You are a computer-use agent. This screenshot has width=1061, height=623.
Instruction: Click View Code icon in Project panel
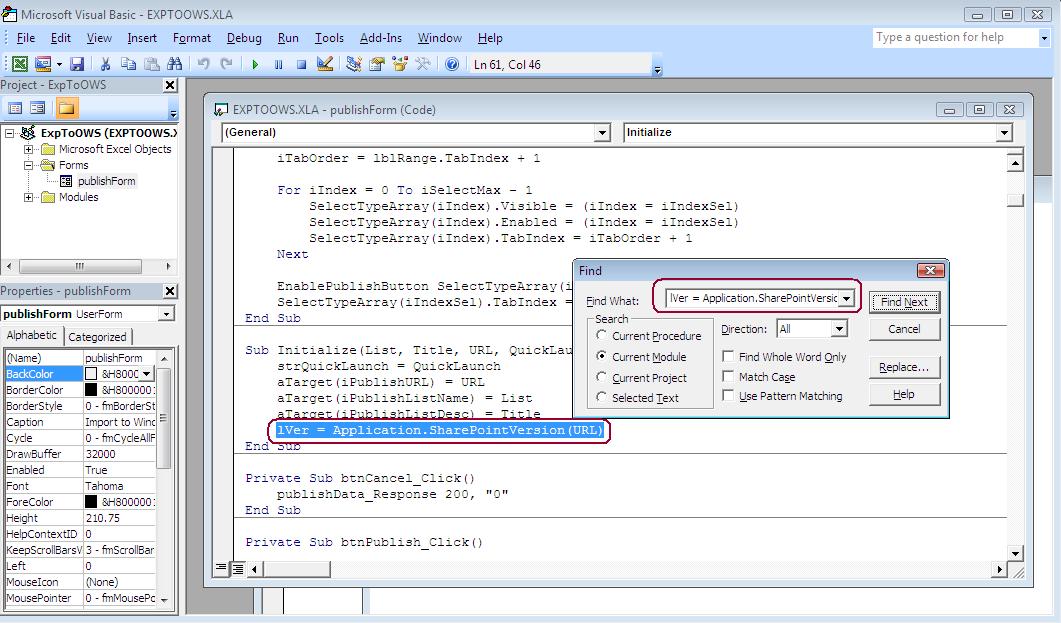click(15, 108)
